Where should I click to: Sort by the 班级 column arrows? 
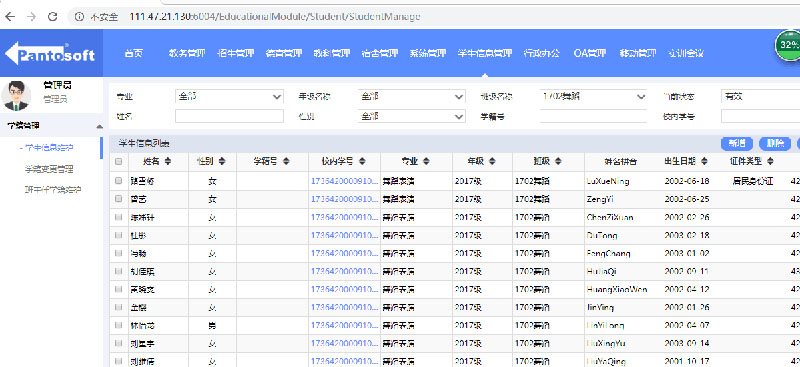pyautogui.click(x=558, y=161)
